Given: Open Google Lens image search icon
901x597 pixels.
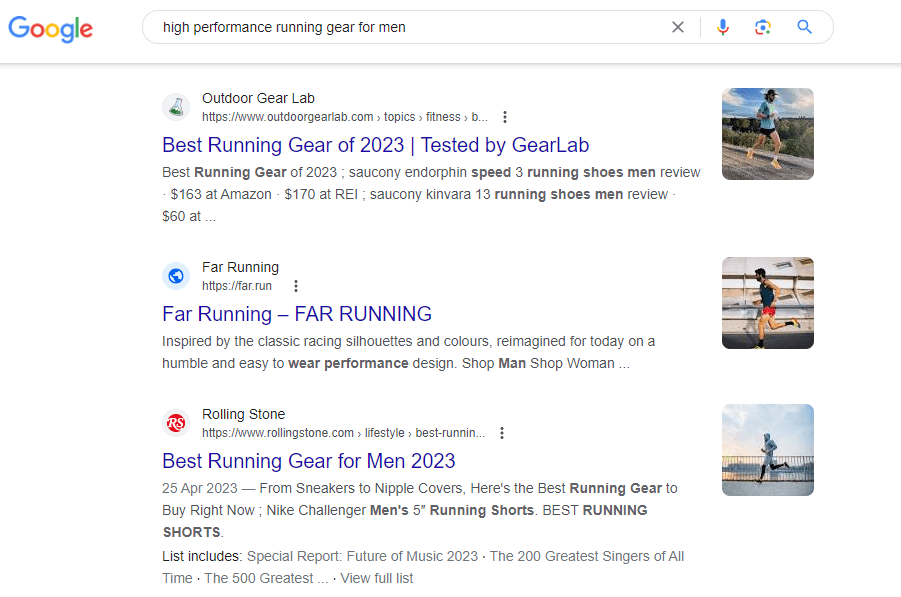Looking at the screenshot, I should pos(763,27).
